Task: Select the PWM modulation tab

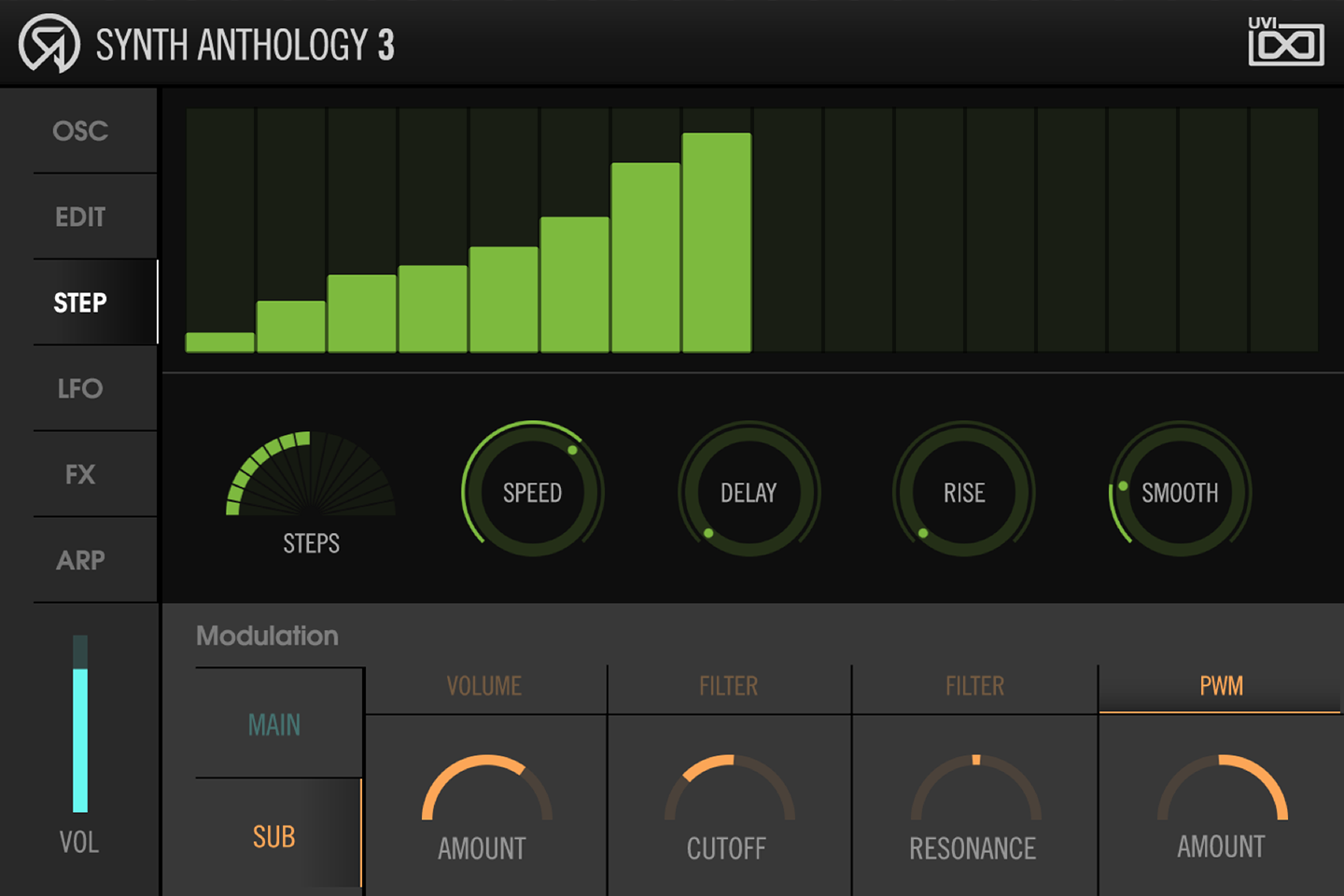Action: 1219,686
